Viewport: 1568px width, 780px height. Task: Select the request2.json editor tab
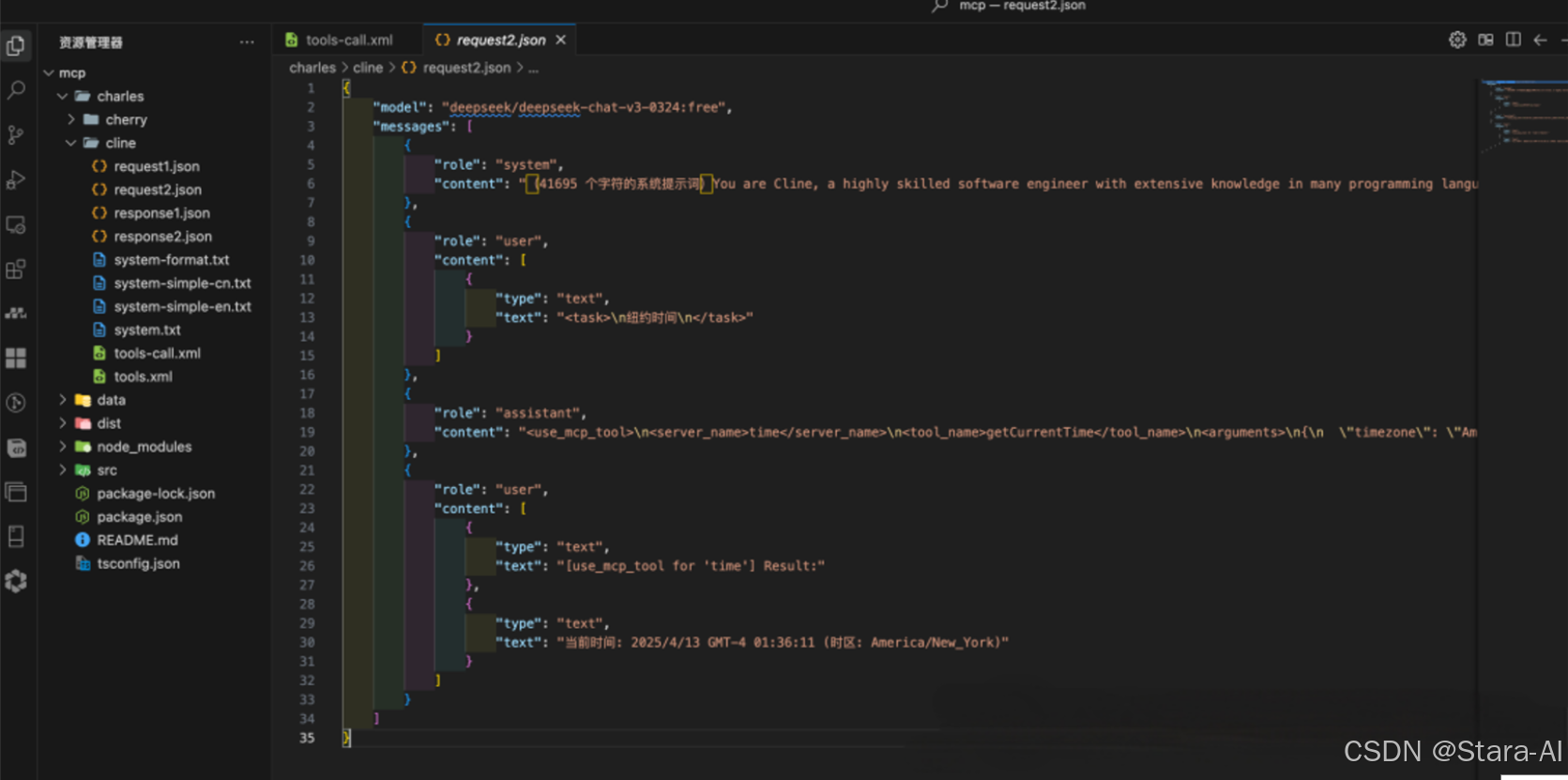(x=500, y=39)
